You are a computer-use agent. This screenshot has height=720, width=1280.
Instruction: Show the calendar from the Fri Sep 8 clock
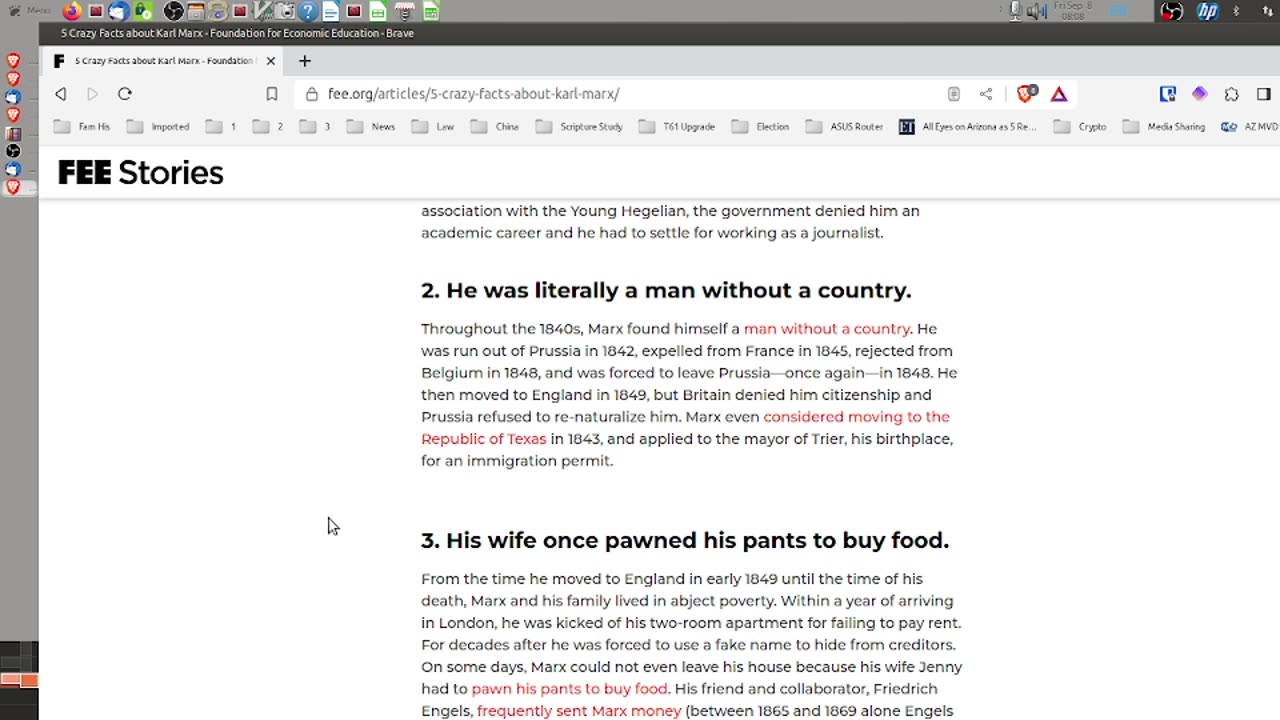click(1073, 11)
